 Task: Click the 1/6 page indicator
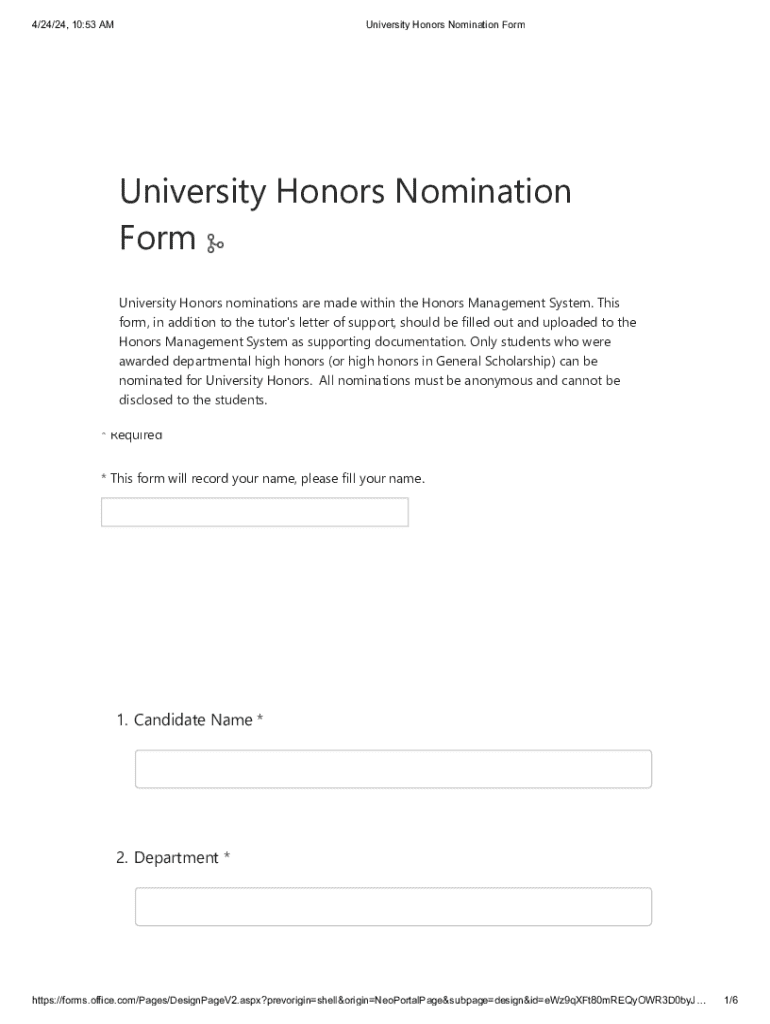click(x=731, y=1000)
